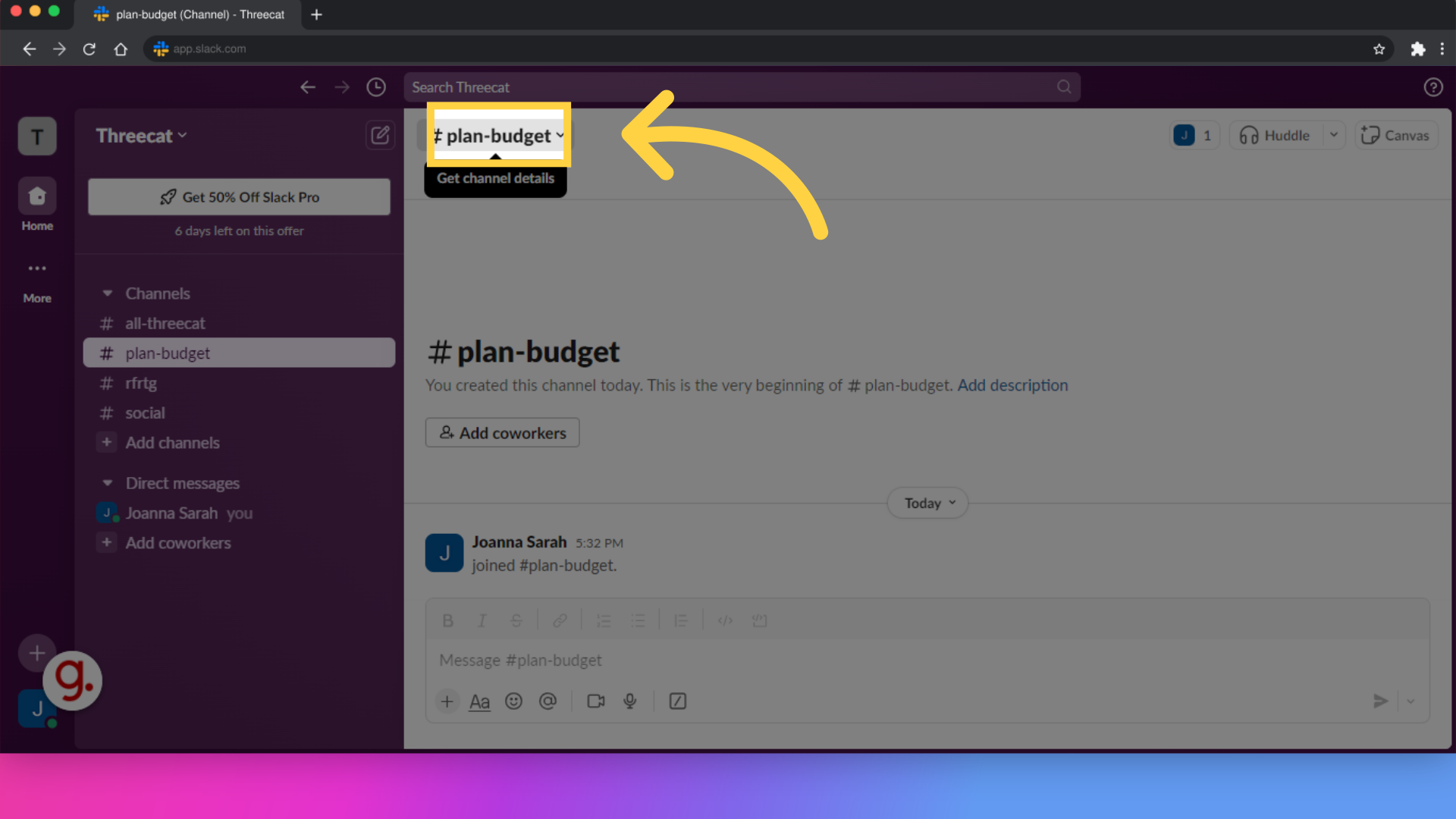Open the schedule send dropdown arrow
Screen dimensions: 1456x819
point(1410,701)
